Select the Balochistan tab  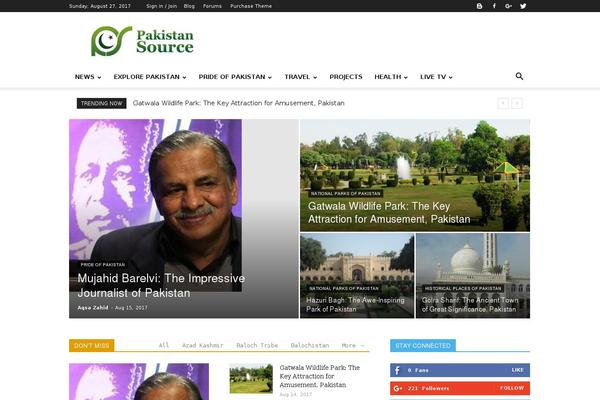point(310,345)
